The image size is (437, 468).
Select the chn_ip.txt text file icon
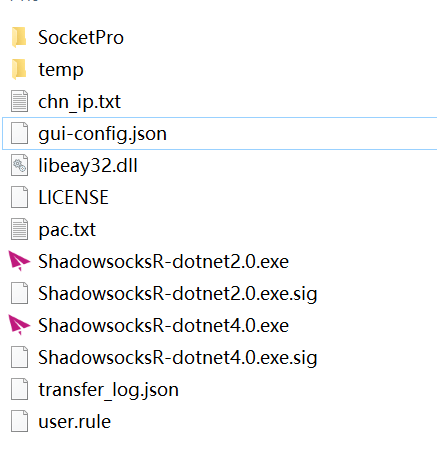[x=19, y=101]
